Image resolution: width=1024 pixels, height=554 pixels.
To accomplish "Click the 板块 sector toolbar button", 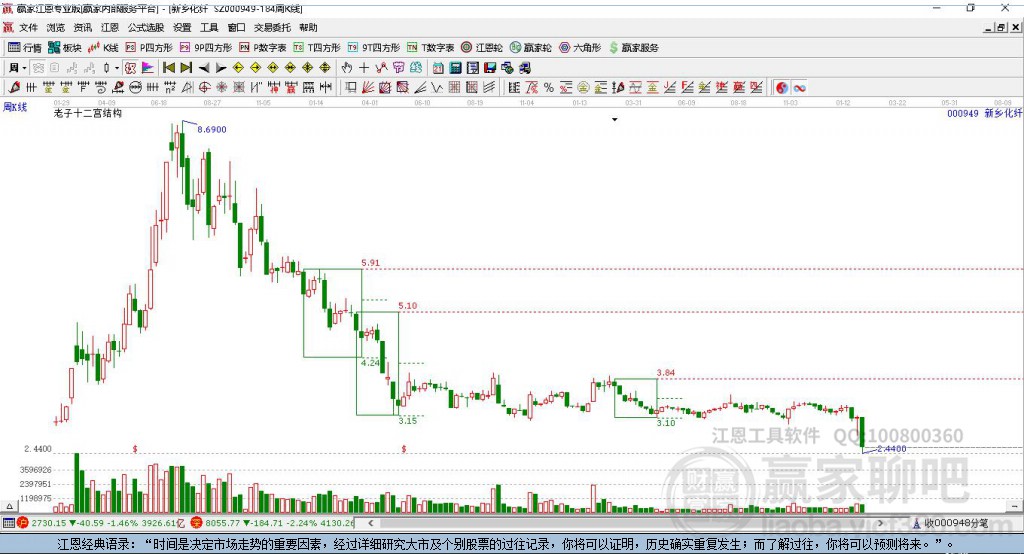I will pyautogui.click(x=65, y=48).
